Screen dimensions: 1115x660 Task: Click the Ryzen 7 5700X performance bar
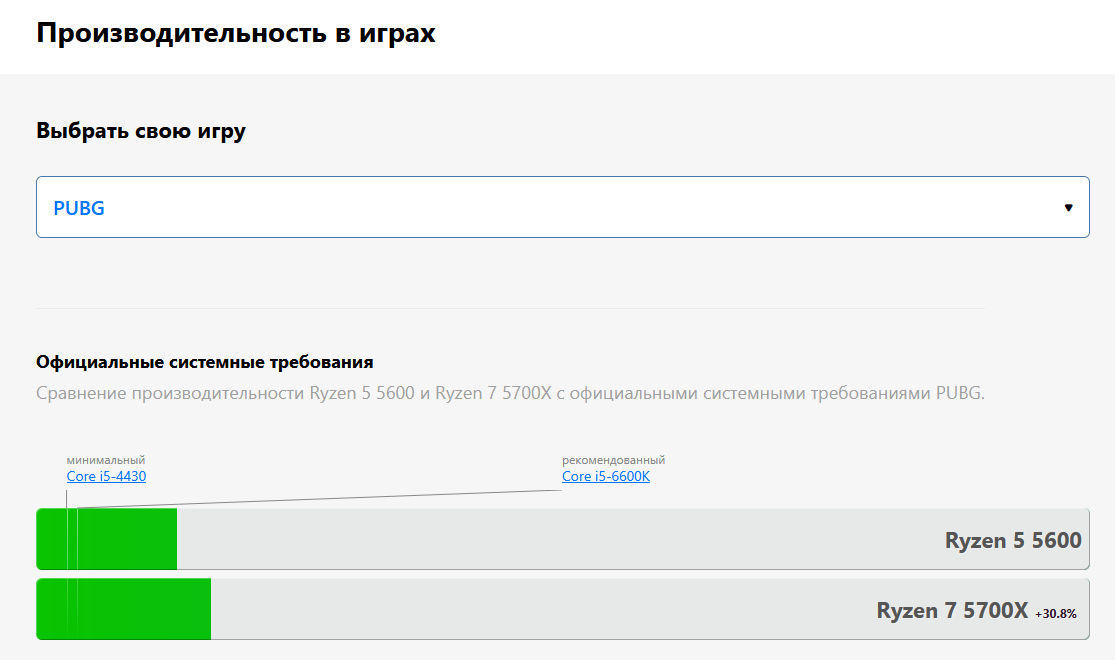562,610
